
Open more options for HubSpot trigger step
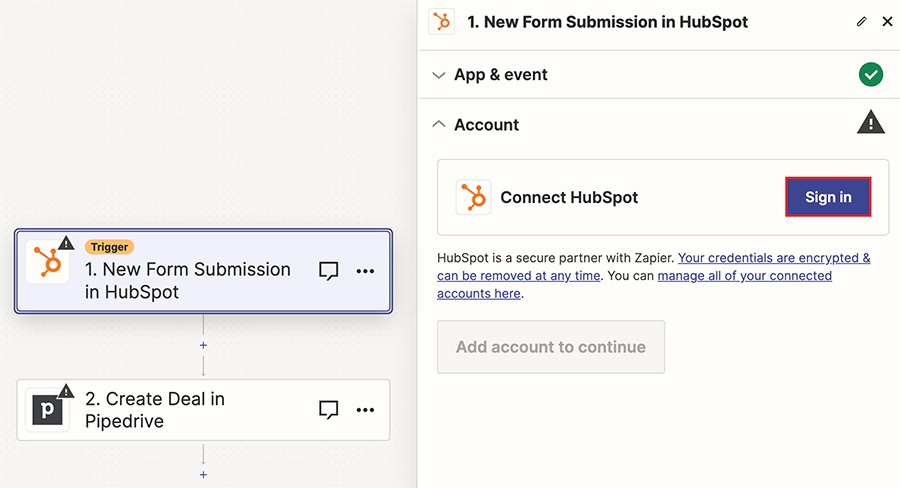pos(365,271)
